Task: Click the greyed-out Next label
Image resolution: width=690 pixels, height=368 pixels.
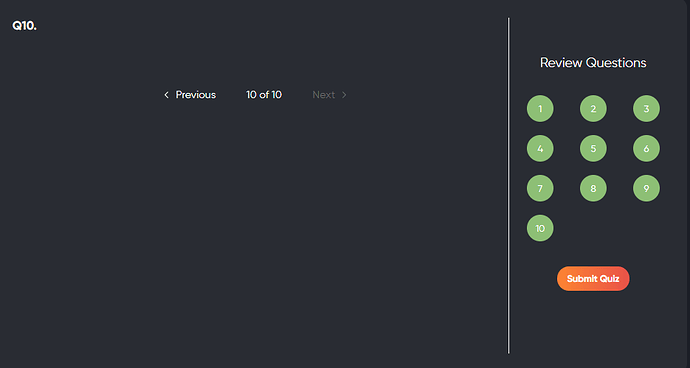Action: pyautogui.click(x=323, y=95)
